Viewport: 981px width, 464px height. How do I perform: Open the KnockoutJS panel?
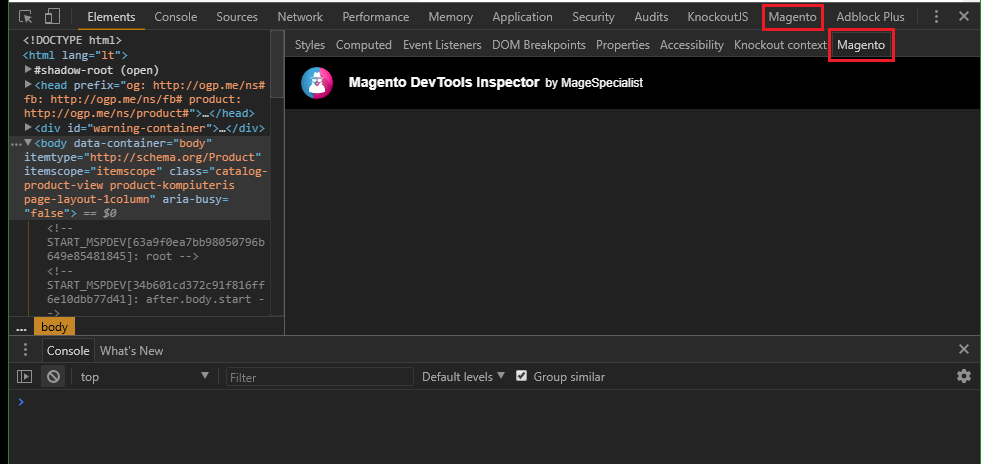click(718, 17)
